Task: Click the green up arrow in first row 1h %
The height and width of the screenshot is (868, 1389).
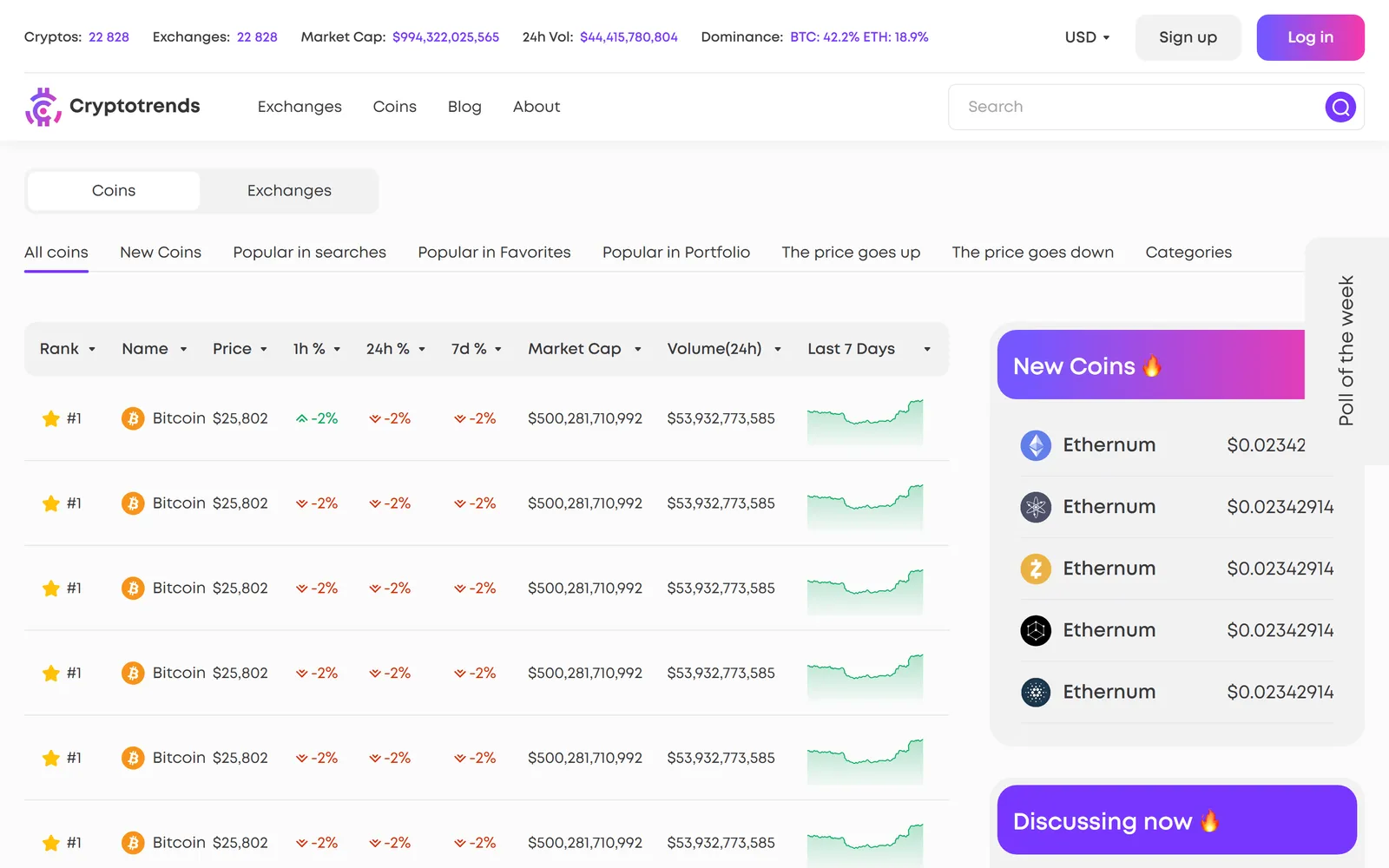Action: click(301, 418)
